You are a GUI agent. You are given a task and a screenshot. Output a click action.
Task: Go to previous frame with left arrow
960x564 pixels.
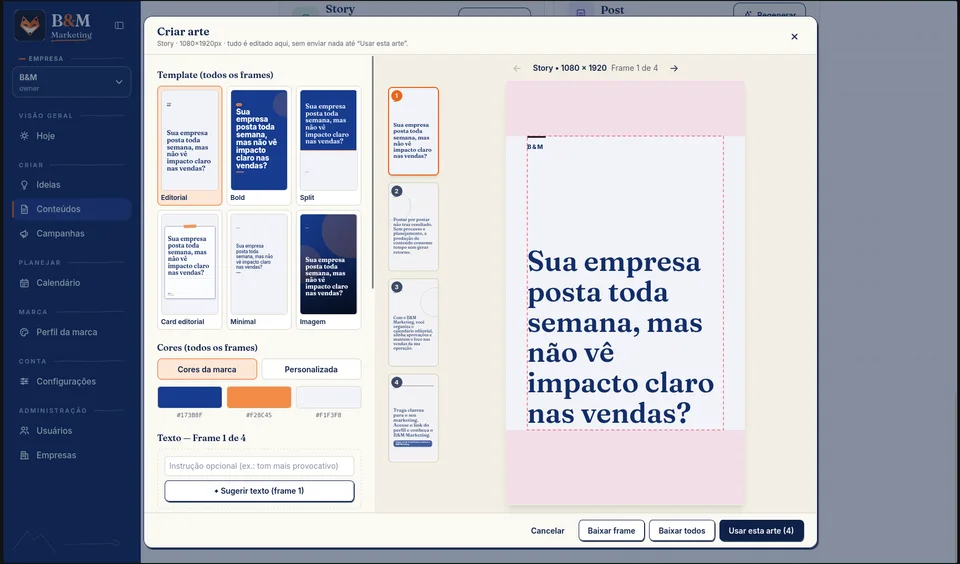pos(517,69)
